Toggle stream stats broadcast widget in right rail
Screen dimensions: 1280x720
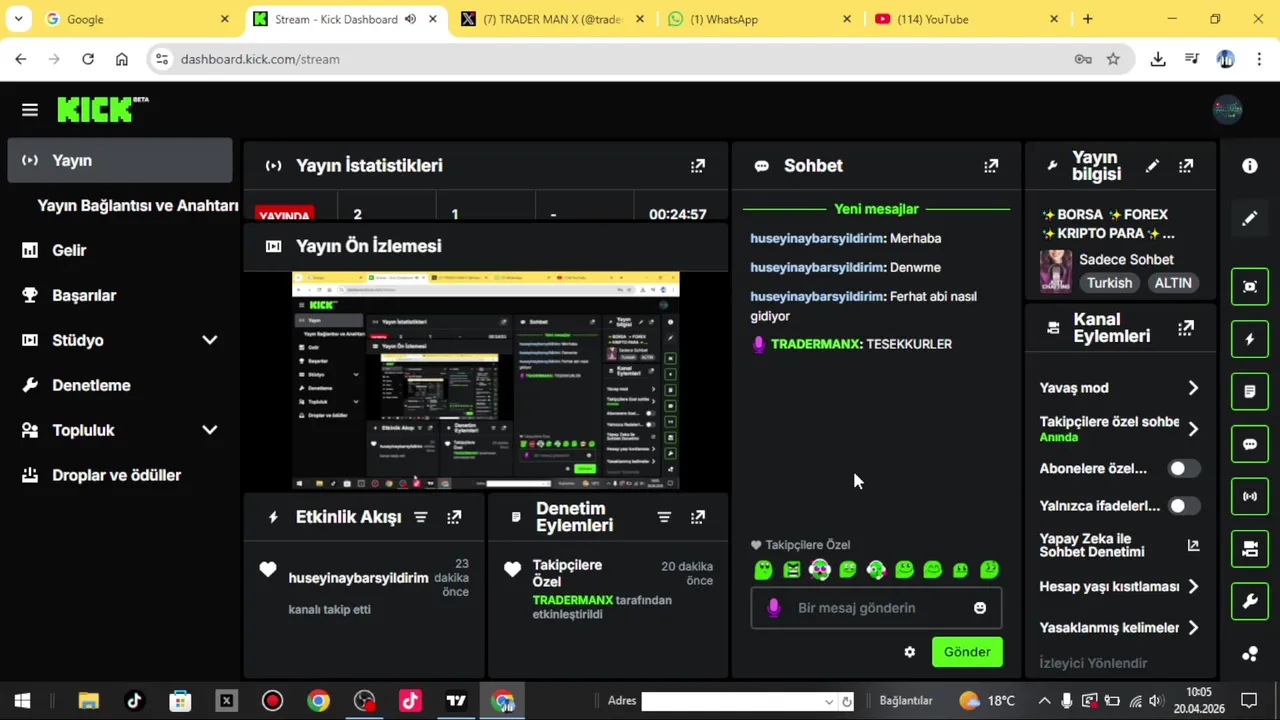tap(1250, 496)
